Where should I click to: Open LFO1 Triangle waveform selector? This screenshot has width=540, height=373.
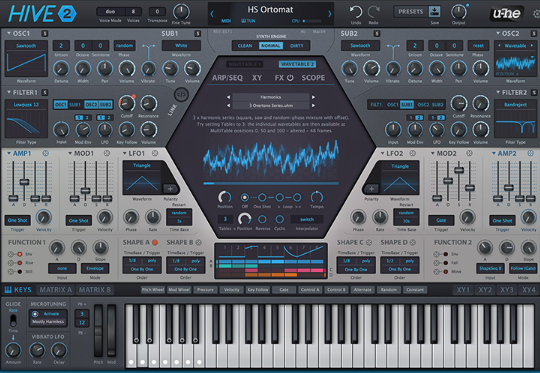(x=142, y=166)
